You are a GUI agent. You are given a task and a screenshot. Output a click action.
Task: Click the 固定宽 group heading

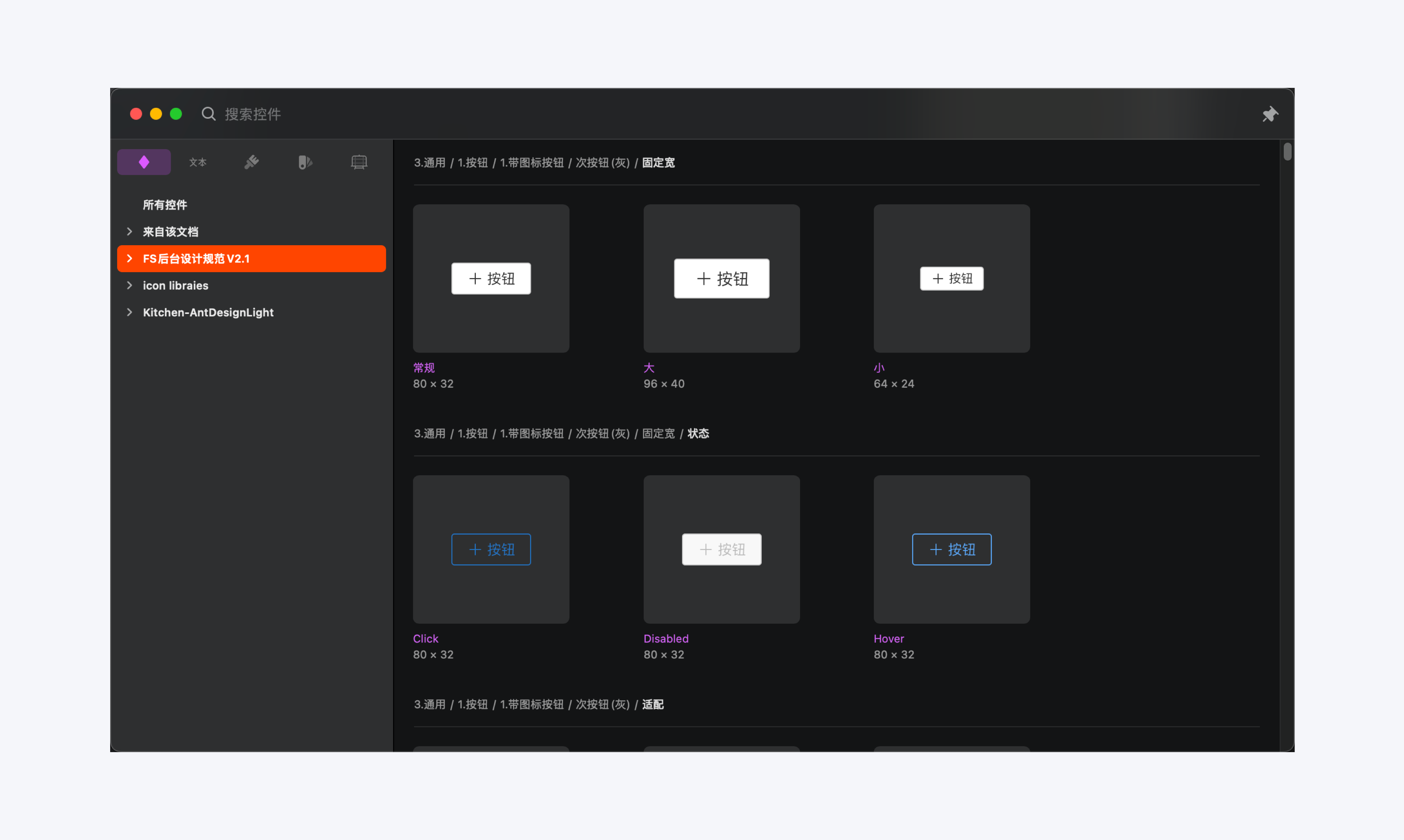tap(658, 163)
